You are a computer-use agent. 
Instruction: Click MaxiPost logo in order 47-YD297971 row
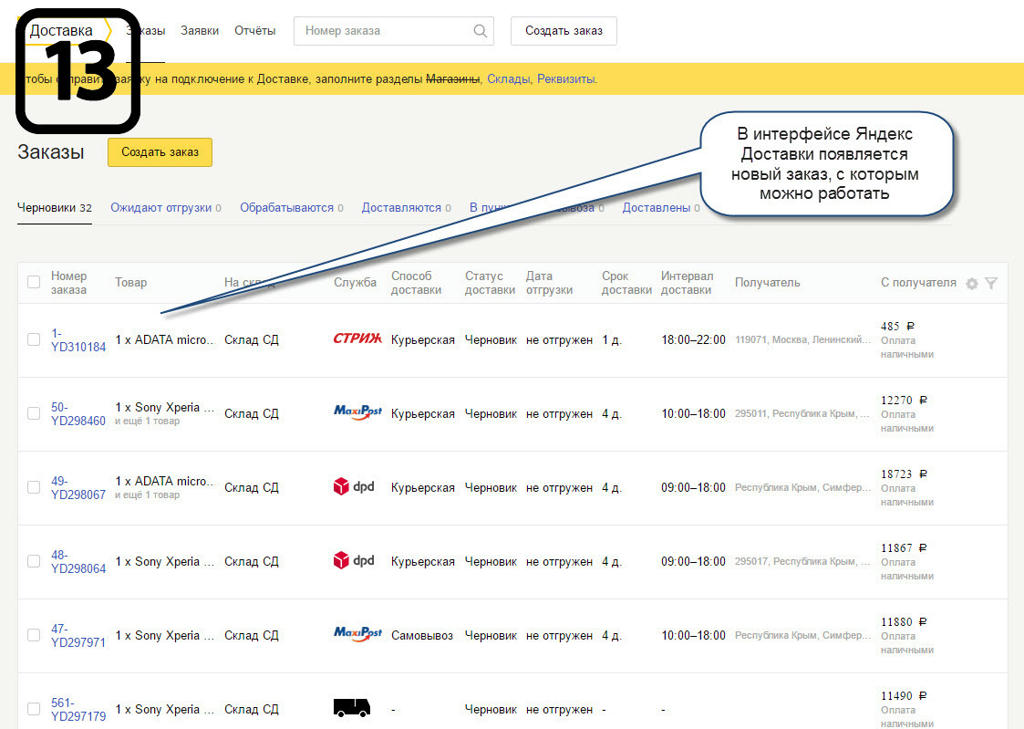357,634
